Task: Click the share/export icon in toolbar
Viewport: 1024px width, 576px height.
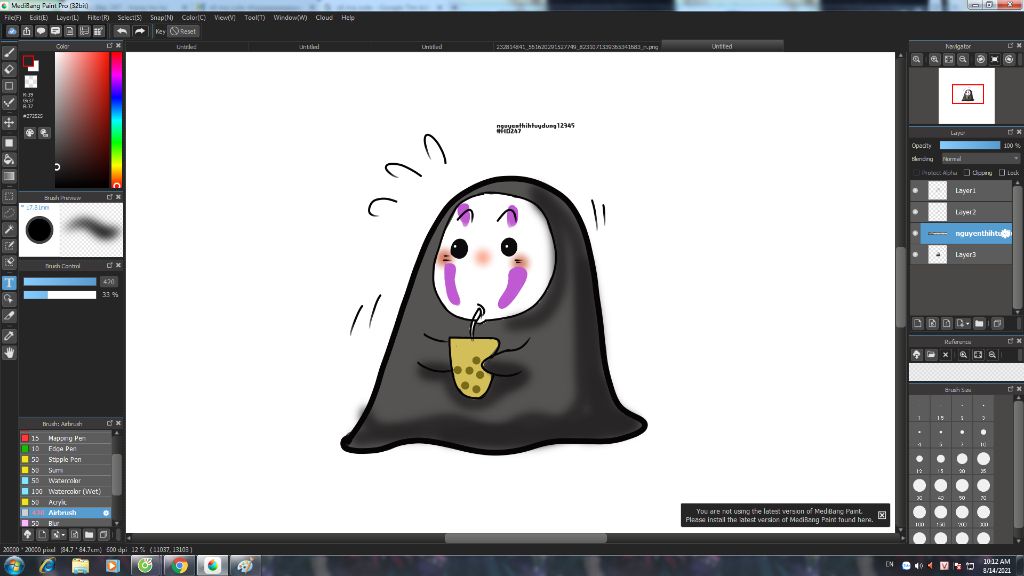Action: point(26,31)
